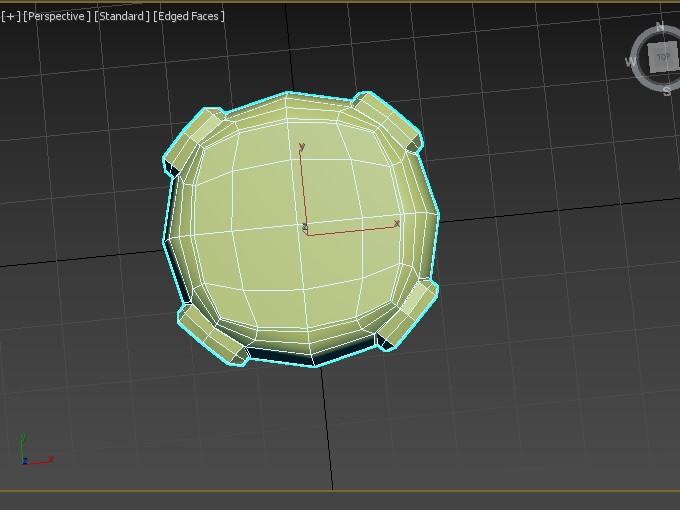Click the W compass letter on ViewCube
Image resolution: width=680 pixels, height=510 pixels.
pos(631,62)
